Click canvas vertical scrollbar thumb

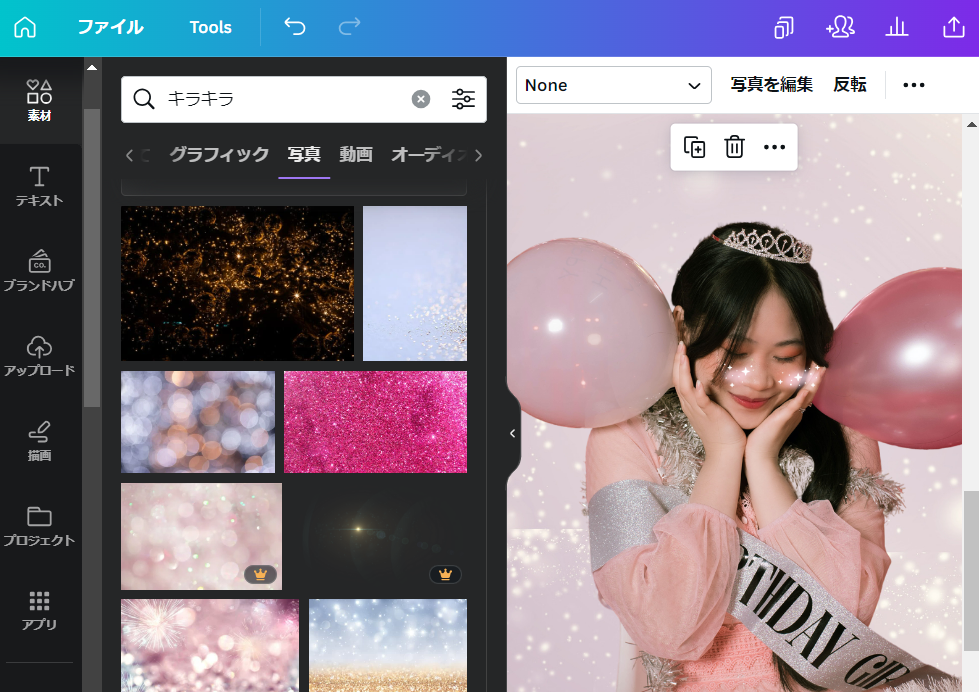972,571
